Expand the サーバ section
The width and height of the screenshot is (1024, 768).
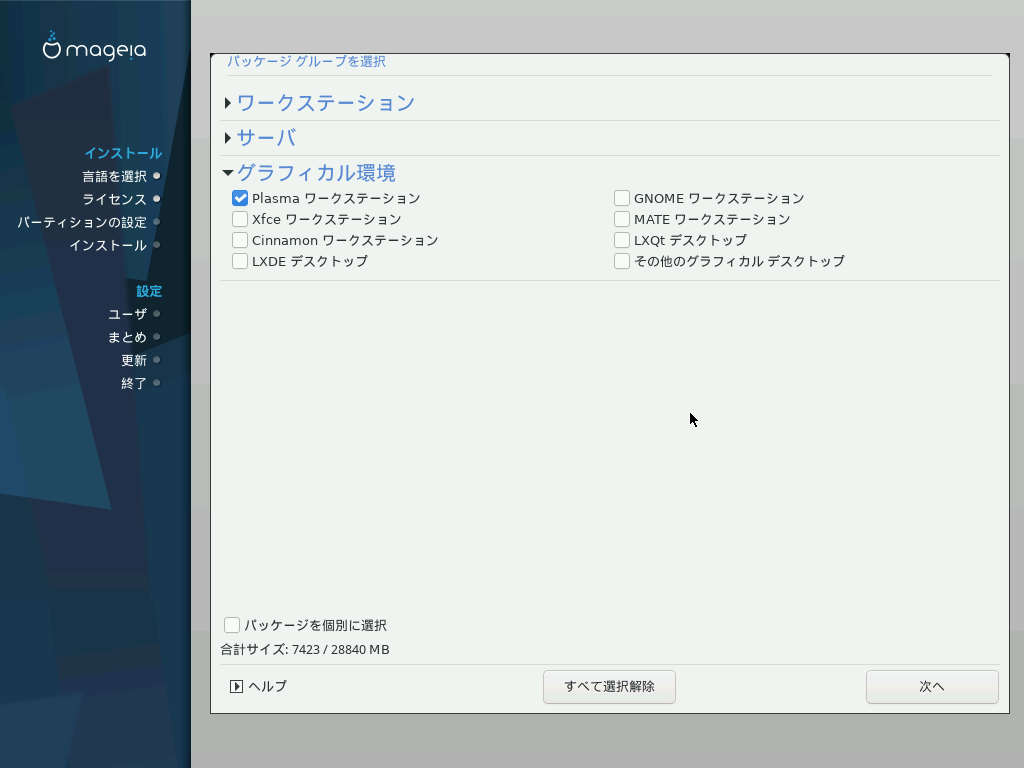228,138
